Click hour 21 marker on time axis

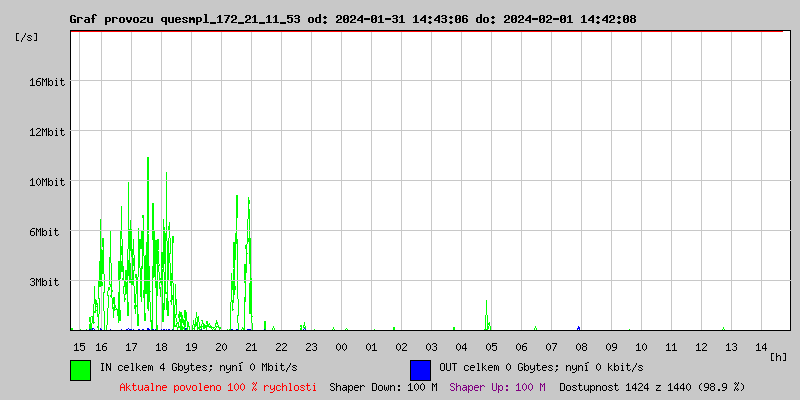[x=251, y=346]
